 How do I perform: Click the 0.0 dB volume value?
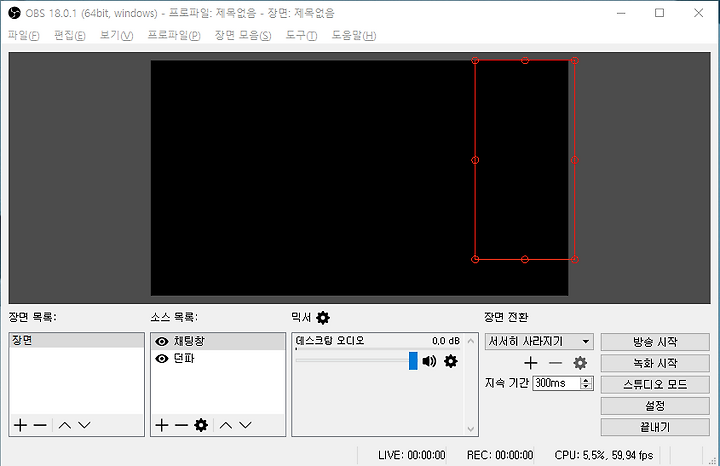[445, 341]
